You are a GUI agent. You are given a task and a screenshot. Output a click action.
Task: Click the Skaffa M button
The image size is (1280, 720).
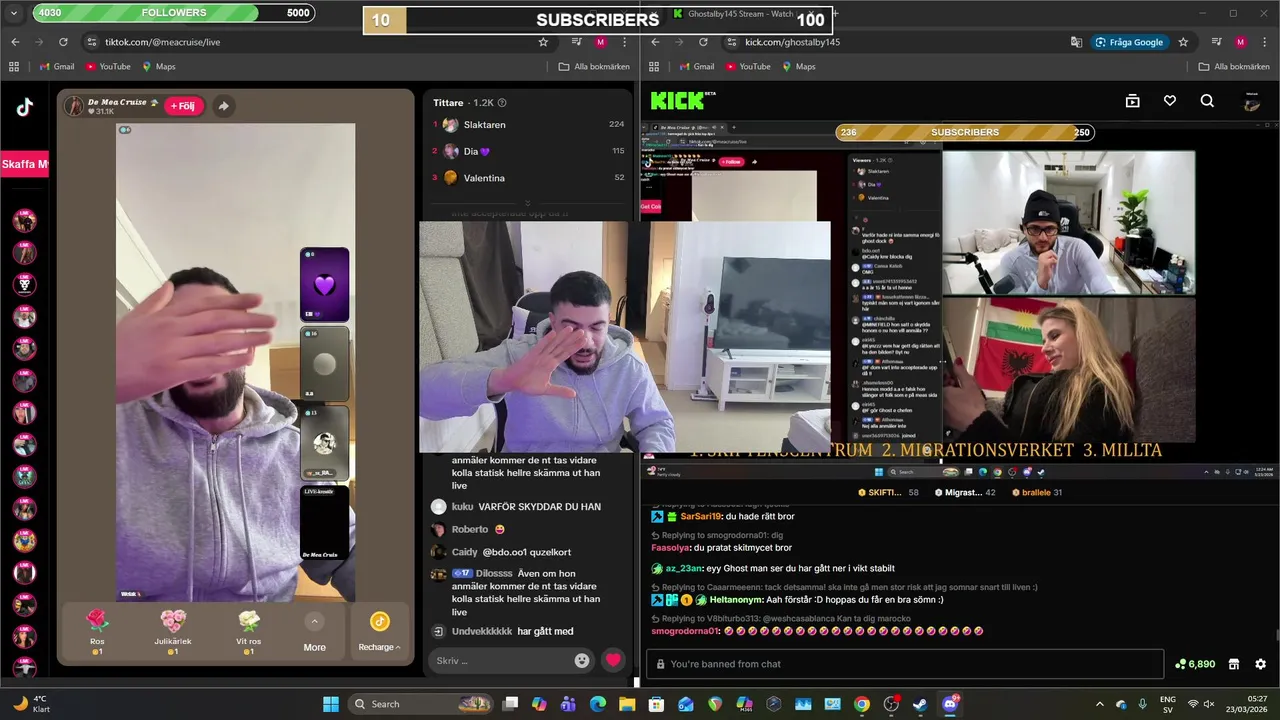24,164
